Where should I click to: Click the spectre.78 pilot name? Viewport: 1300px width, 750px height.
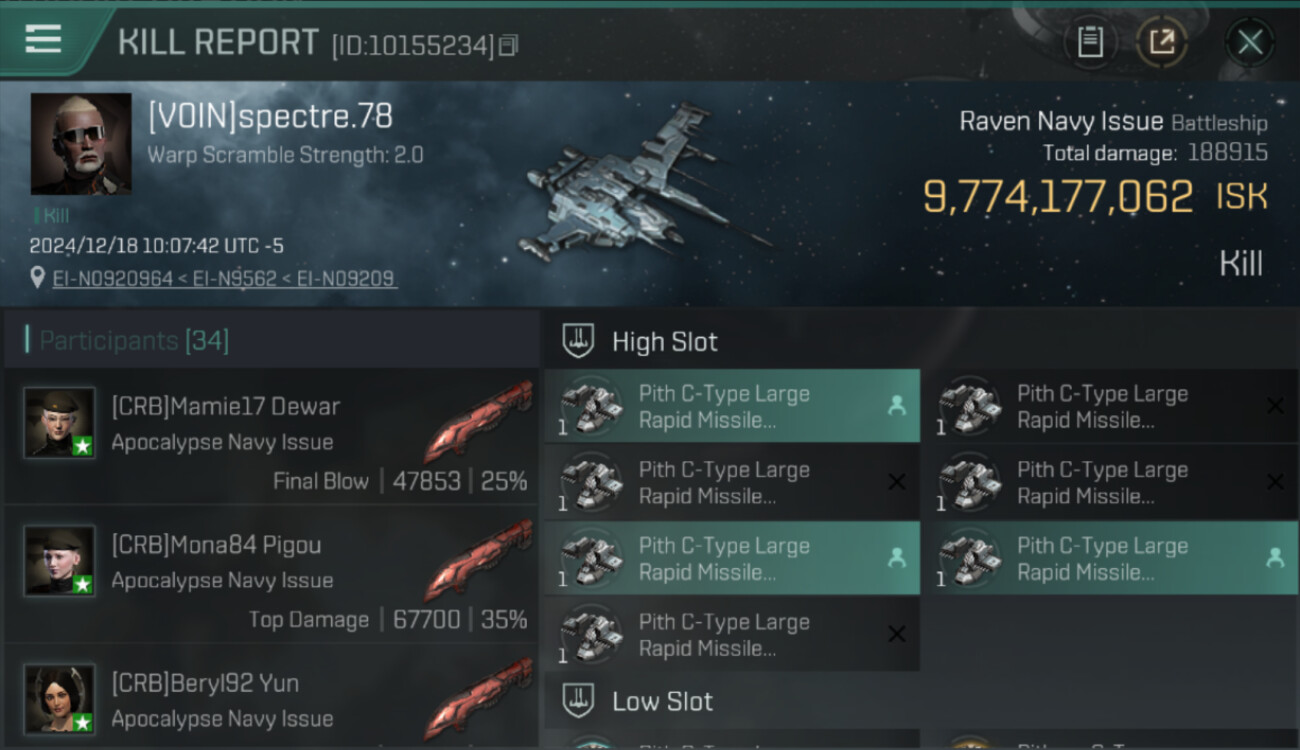(270, 116)
